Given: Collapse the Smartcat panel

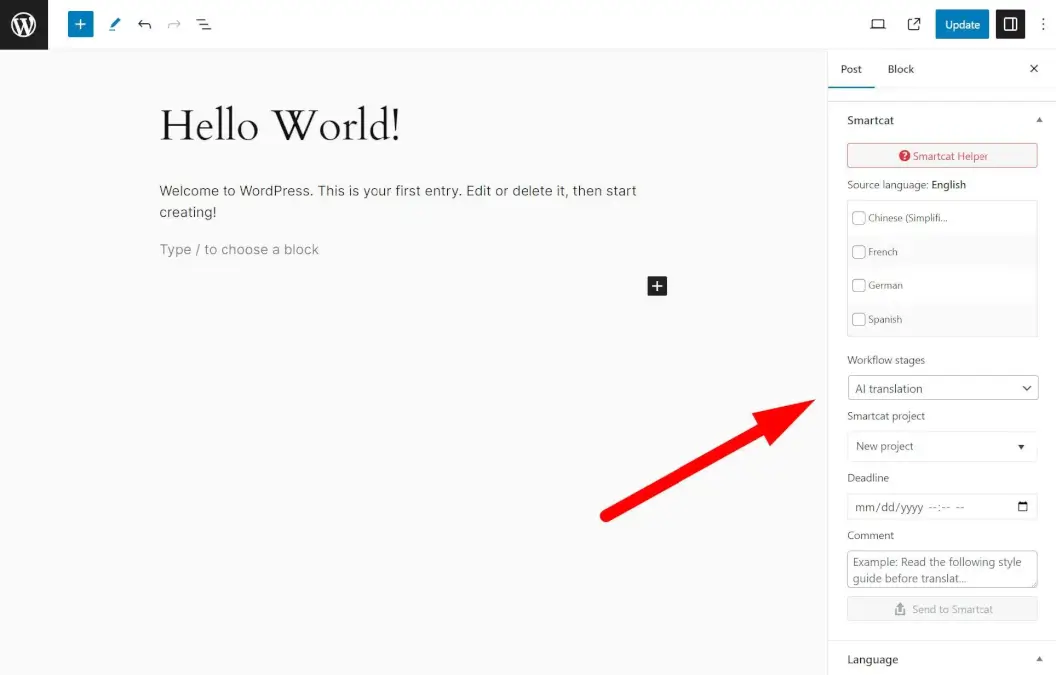Looking at the screenshot, I should tap(1039, 120).
